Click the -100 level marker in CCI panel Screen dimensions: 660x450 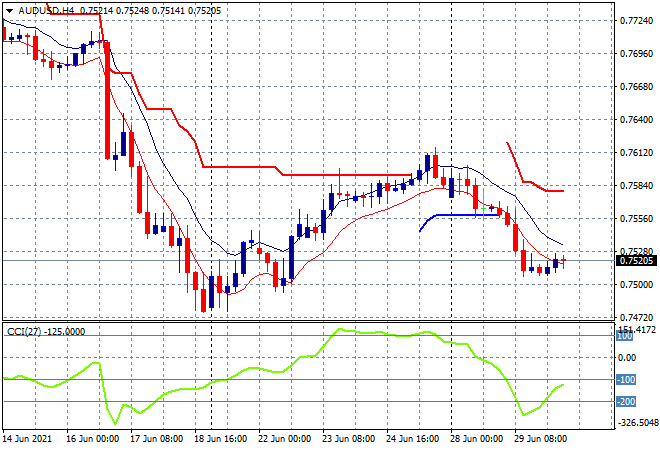click(626, 380)
